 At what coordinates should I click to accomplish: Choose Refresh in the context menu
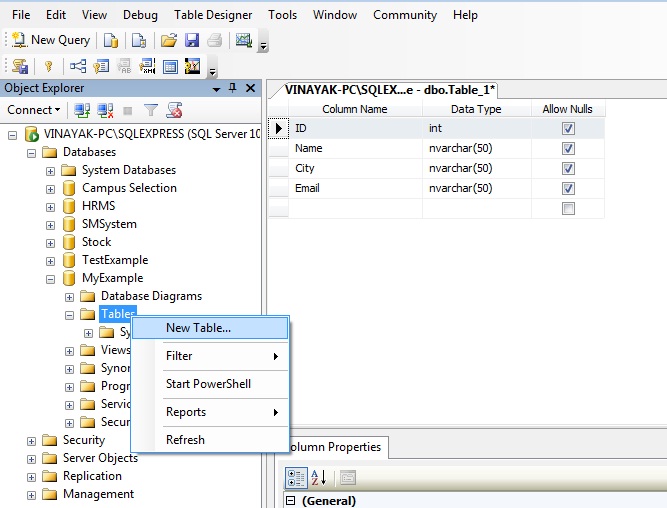[185, 440]
